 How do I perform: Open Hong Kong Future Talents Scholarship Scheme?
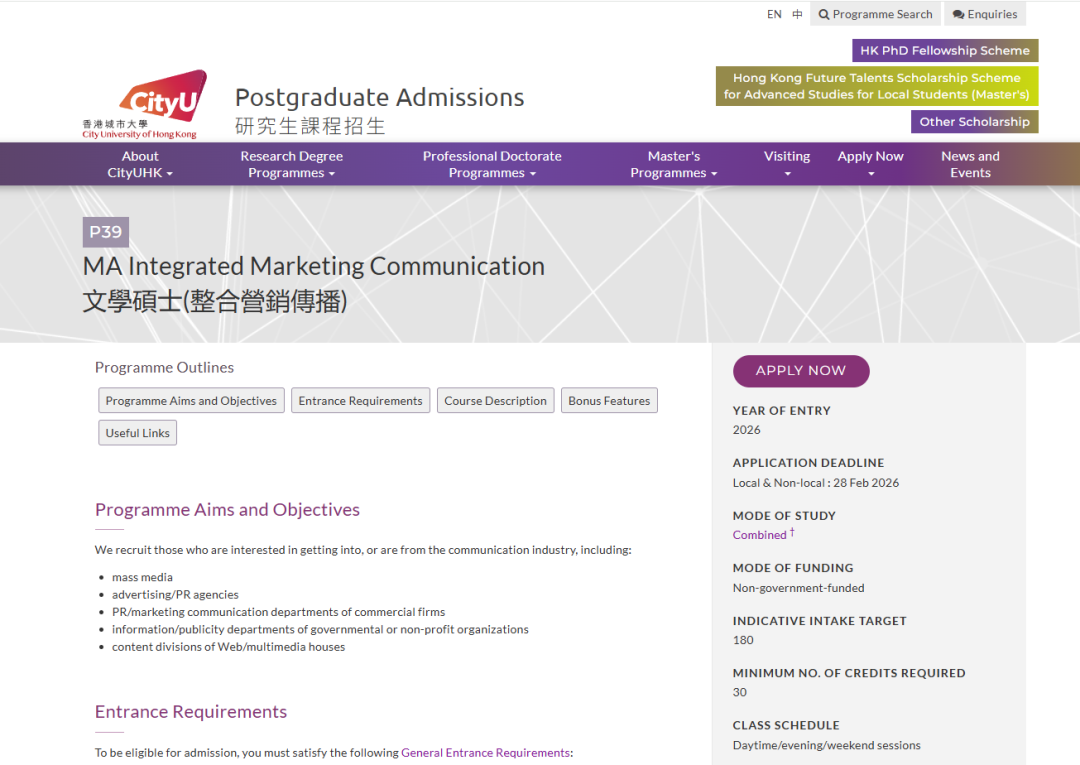point(877,86)
